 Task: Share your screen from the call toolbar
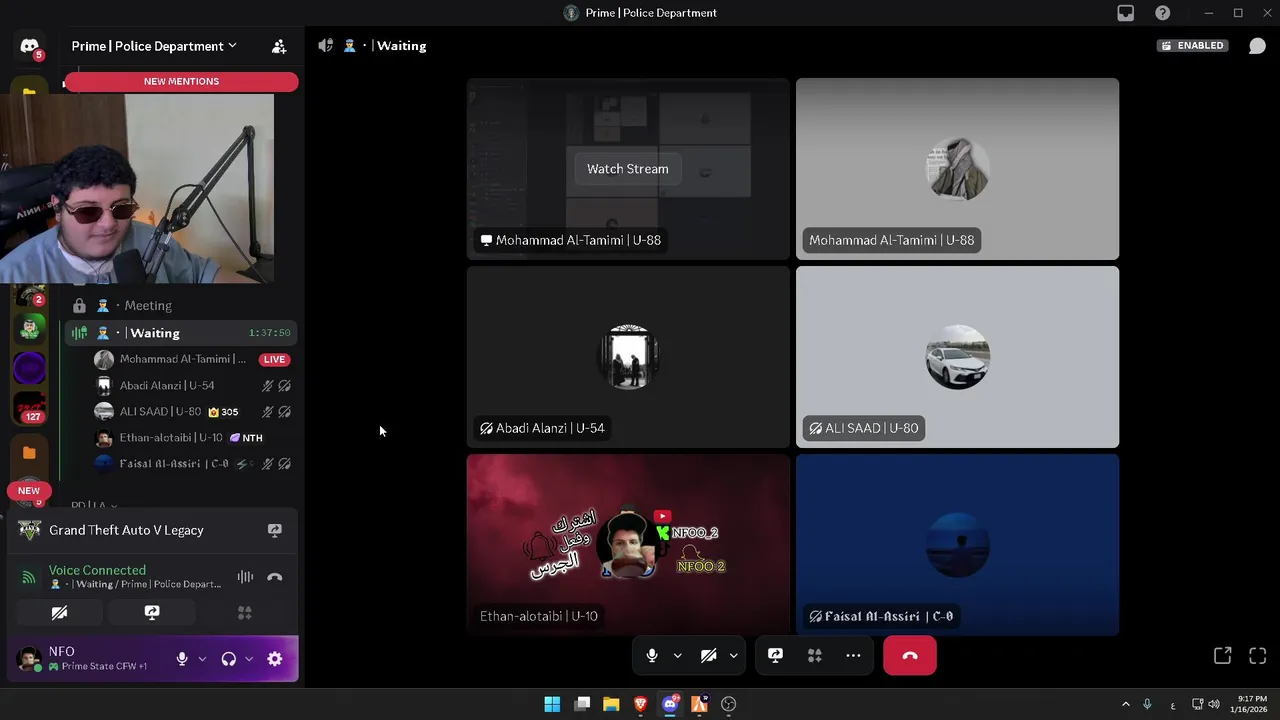775,656
